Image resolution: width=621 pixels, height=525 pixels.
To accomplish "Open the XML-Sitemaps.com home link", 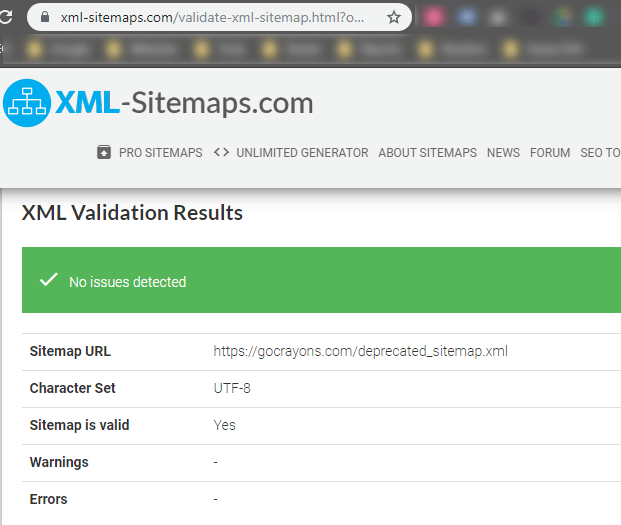I will coord(184,103).
